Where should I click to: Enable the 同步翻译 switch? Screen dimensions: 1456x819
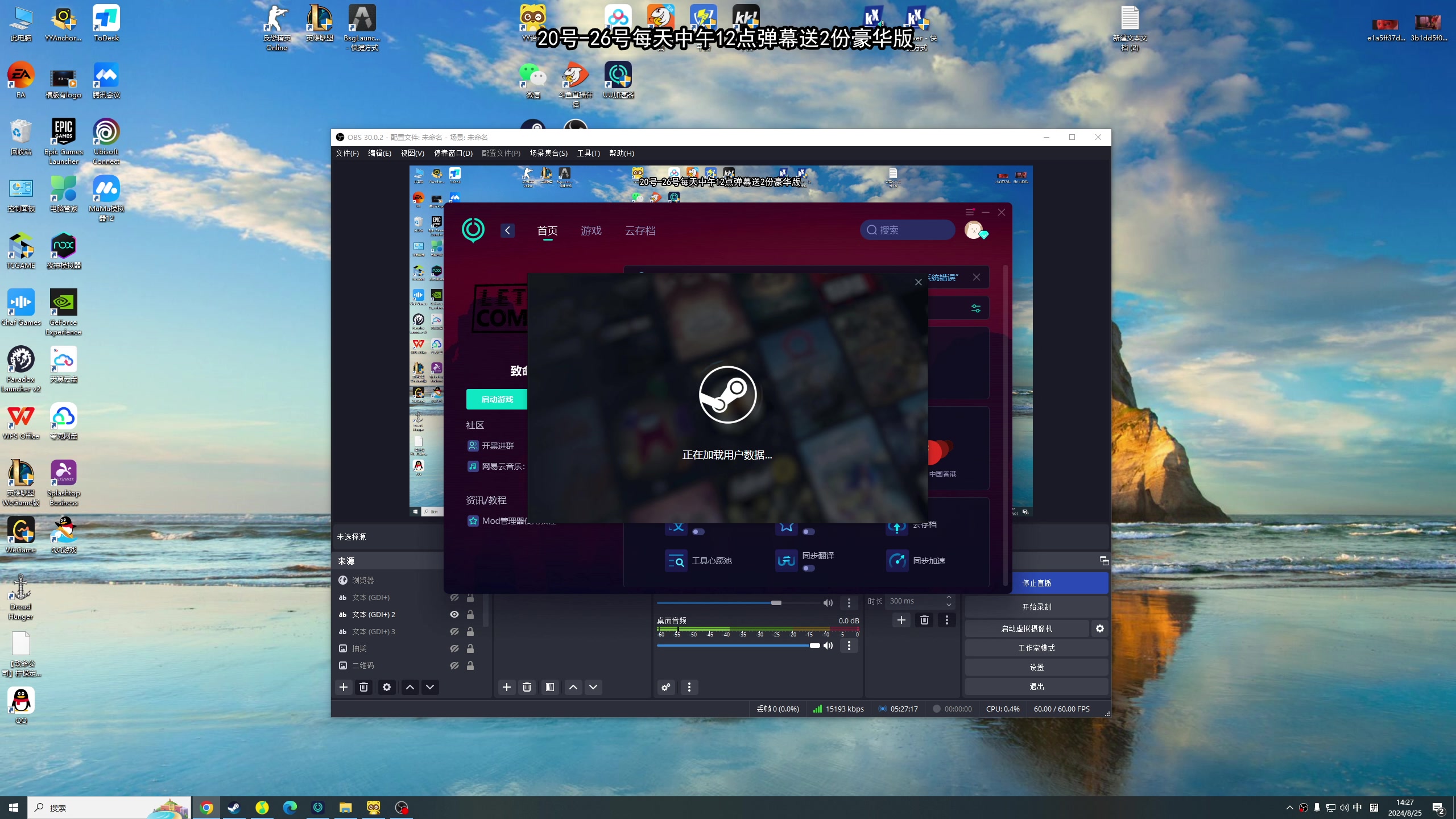point(808,568)
